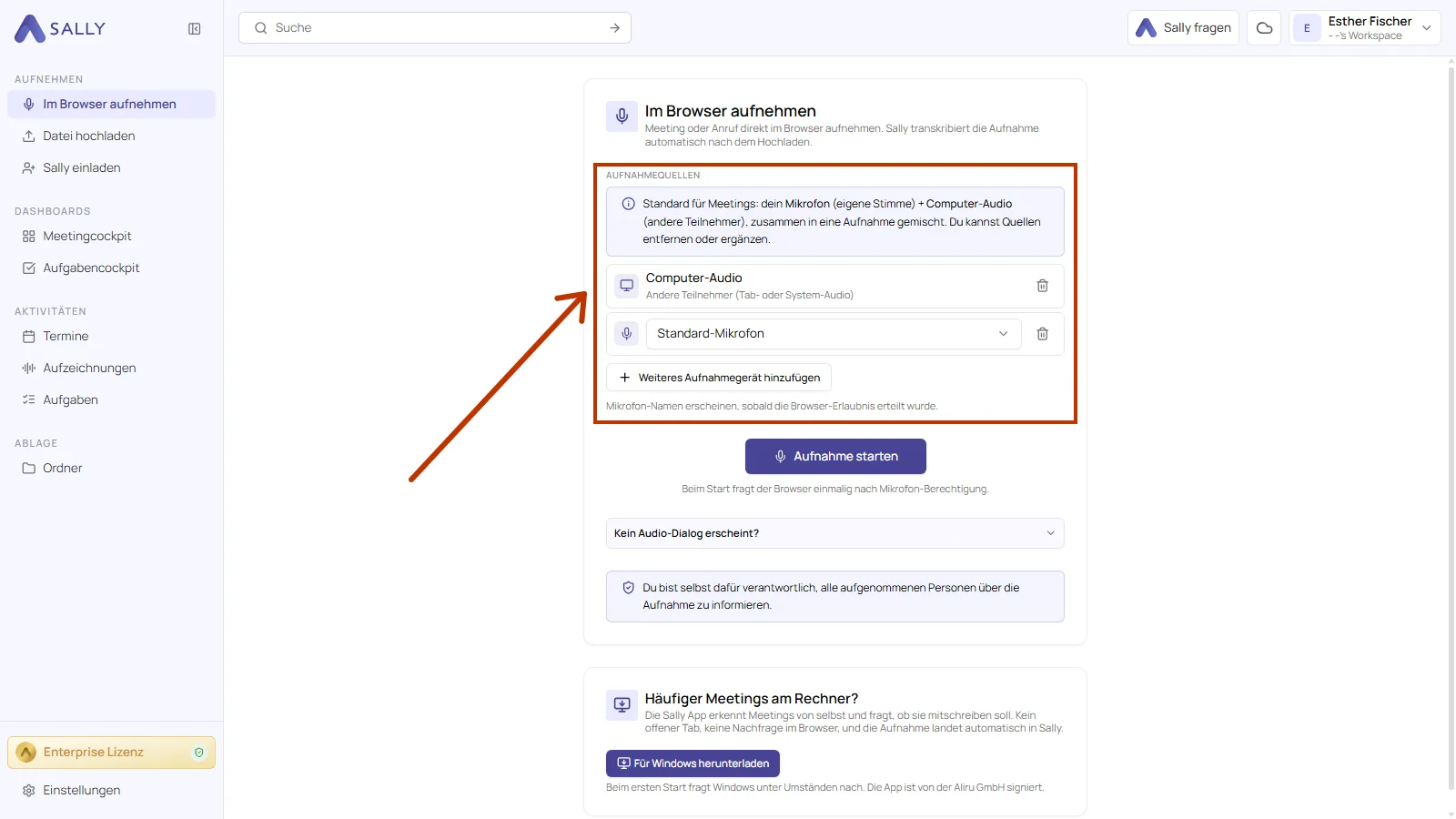Open the cloud status icon
This screenshot has height=819, width=1456.
[x=1264, y=28]
